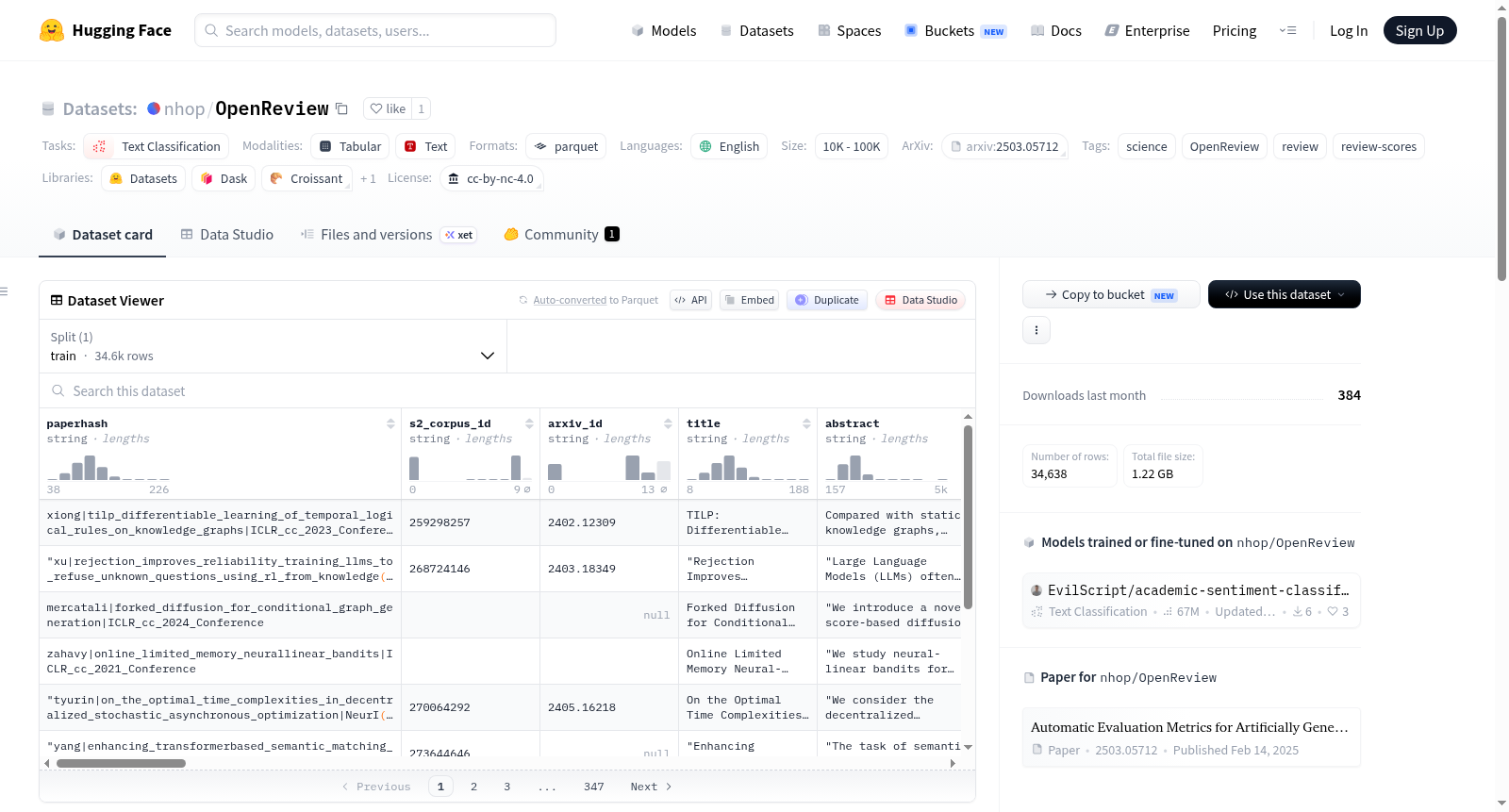Sort by the s2_corpus_id column
Viewport: 1509px width, 812px height.
pos(529,423)
